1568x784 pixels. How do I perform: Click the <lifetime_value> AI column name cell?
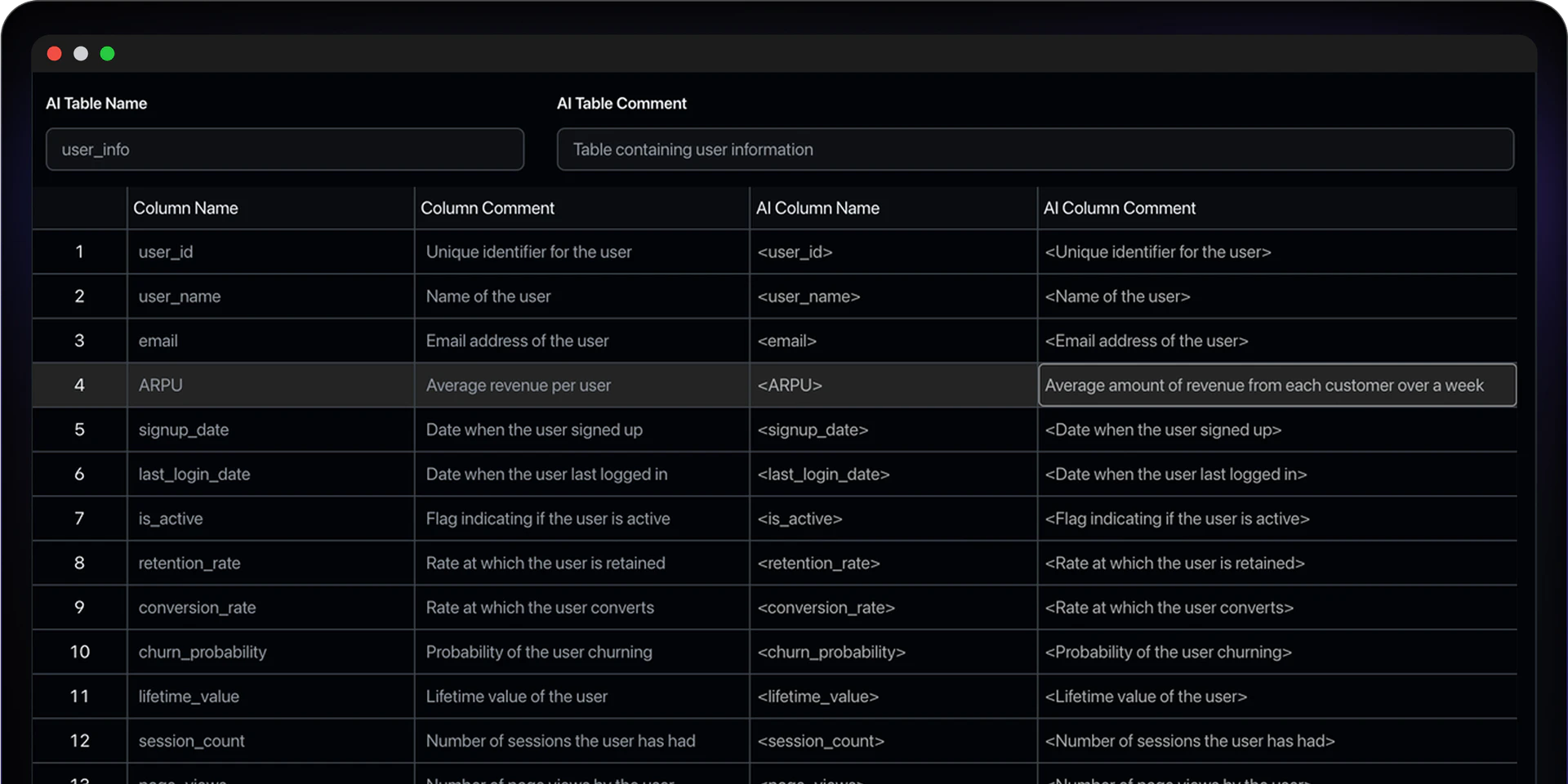pos(817,696)
